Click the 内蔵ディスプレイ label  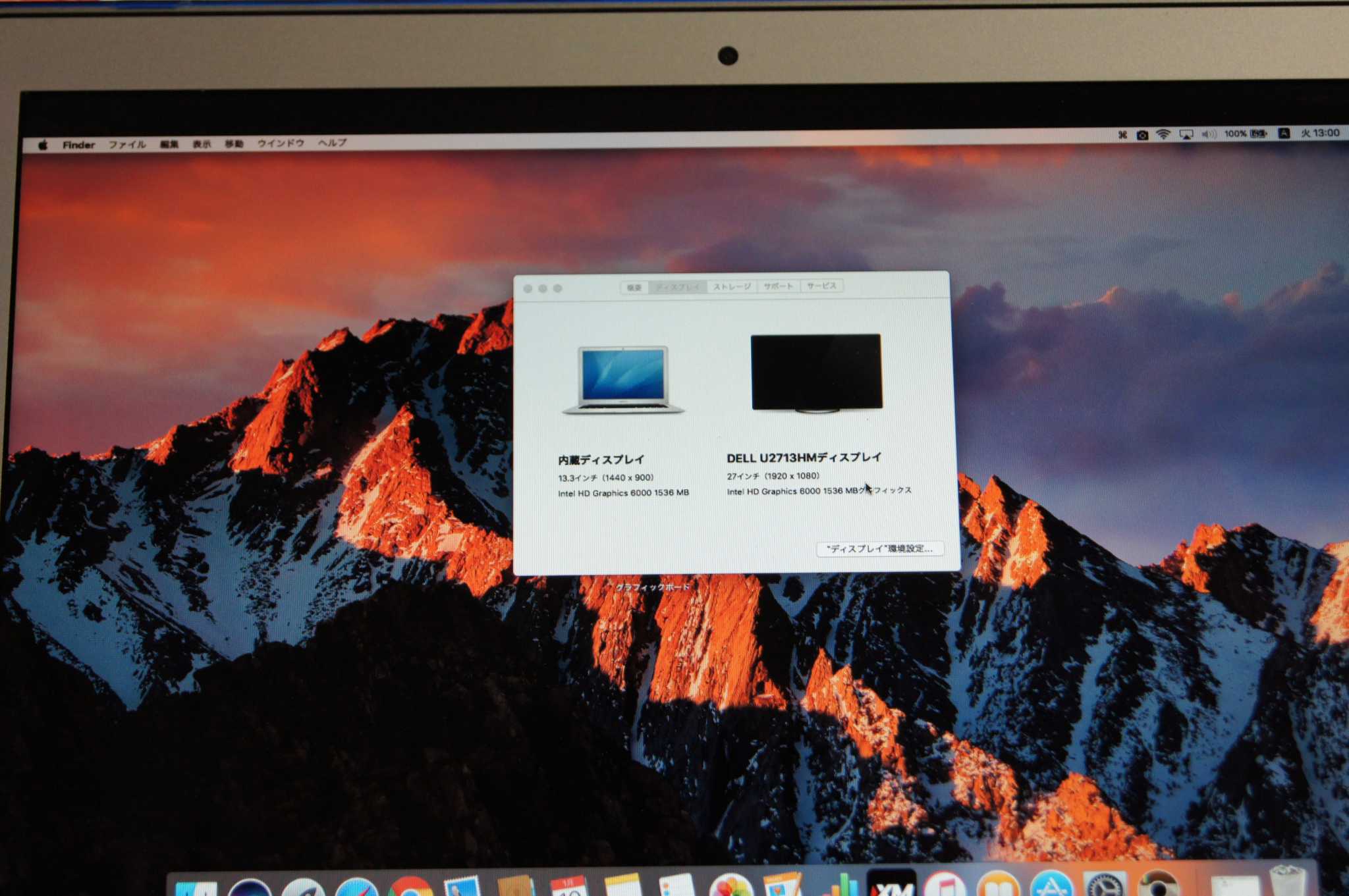(601, 460)
